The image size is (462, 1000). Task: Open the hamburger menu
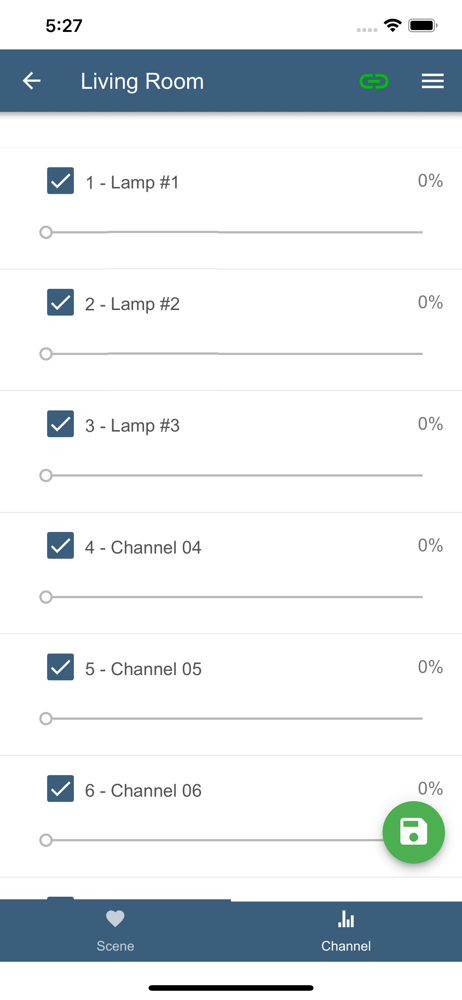tap(433, 81)
